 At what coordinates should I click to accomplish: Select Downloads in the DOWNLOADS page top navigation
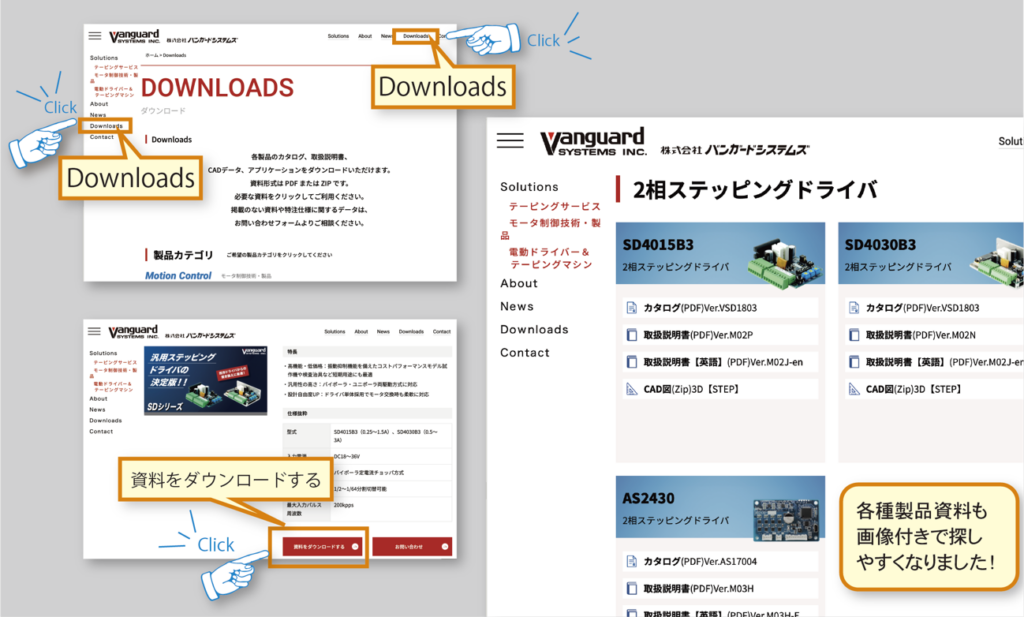pyautogui.click(x=415, y=36)
